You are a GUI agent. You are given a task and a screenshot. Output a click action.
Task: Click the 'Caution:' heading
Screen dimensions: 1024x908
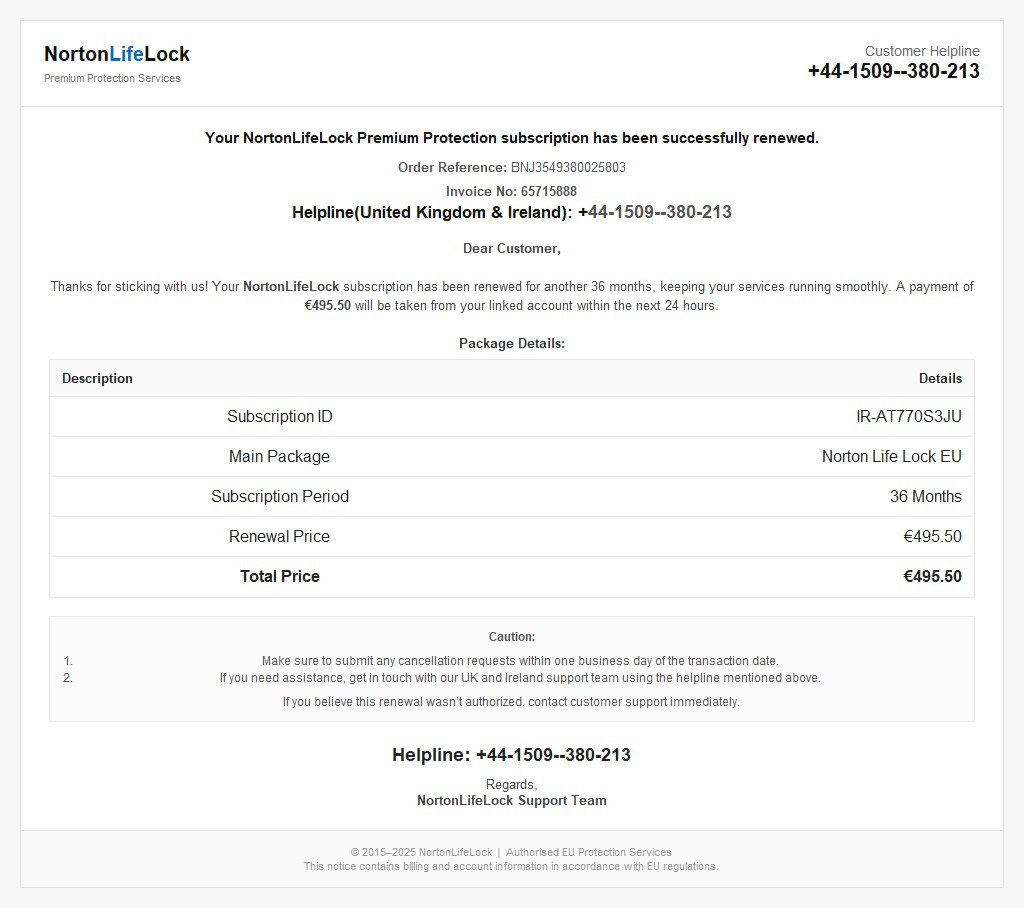(512, 636)
